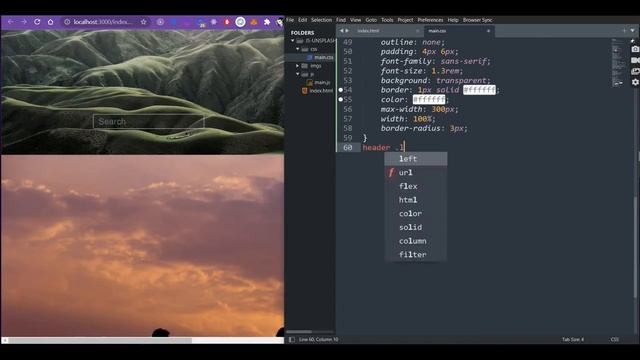This screenshot has width=640, height=360.
Task: Open the Browser Sync menu
Action: [477, 20]
